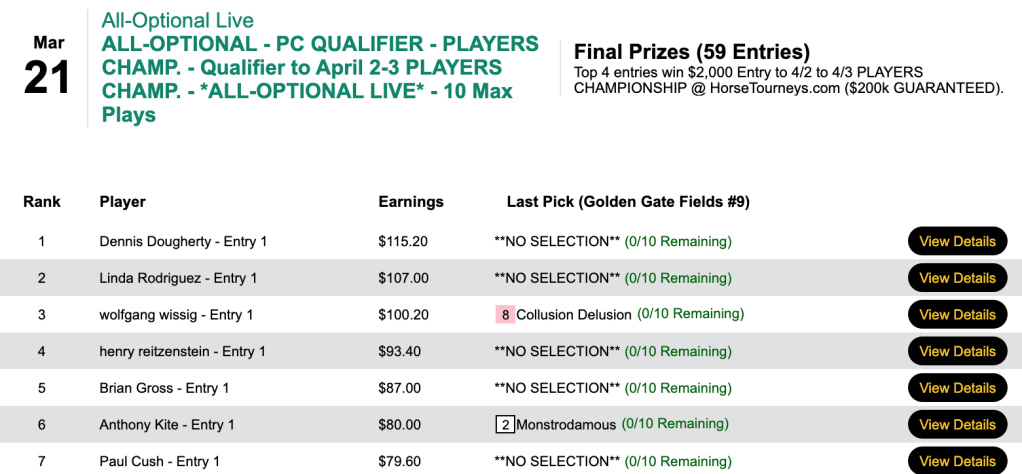
Task: Open henry reitzenstein's View Details
Action: point(957,351)
